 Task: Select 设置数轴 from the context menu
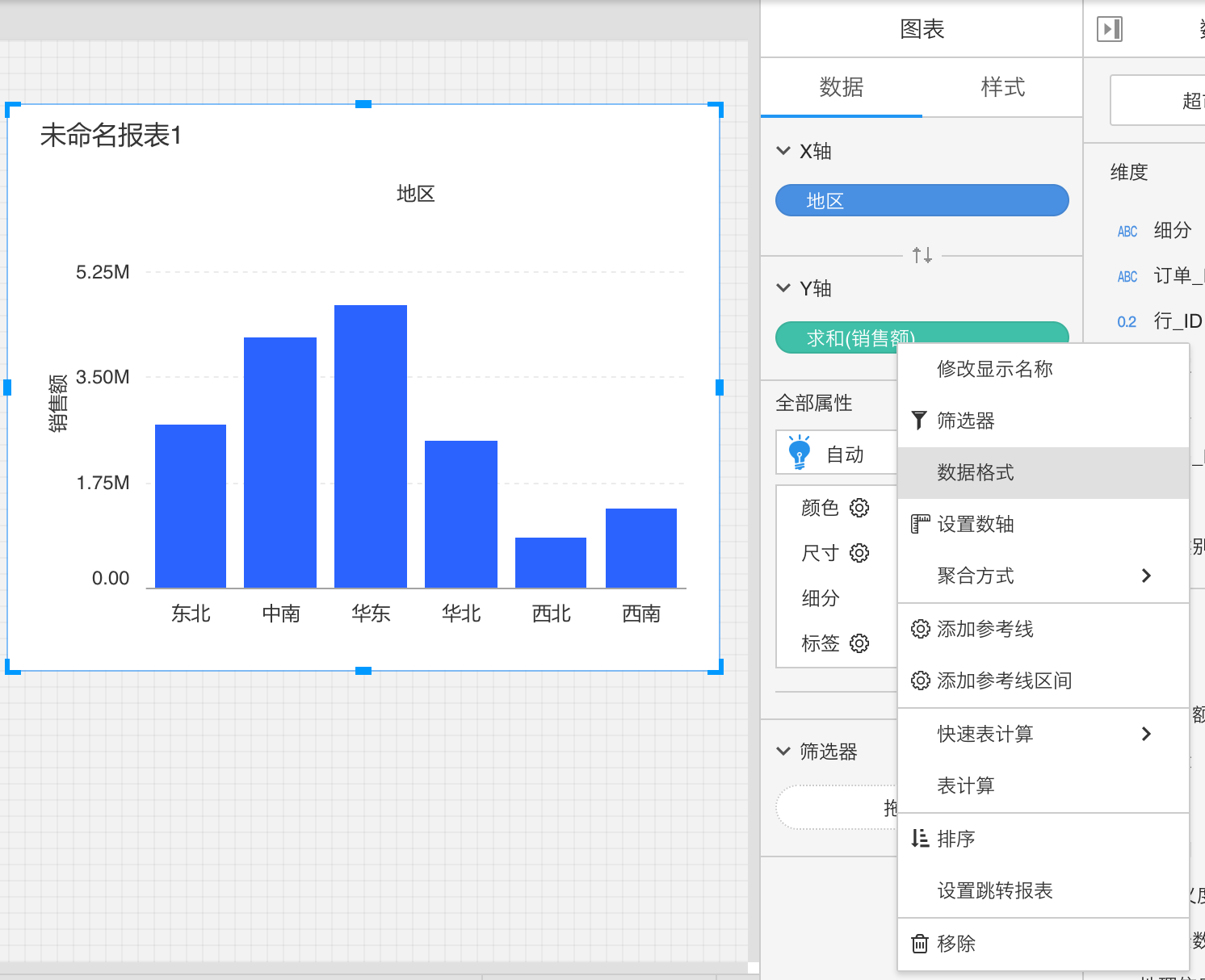[975, 524]
